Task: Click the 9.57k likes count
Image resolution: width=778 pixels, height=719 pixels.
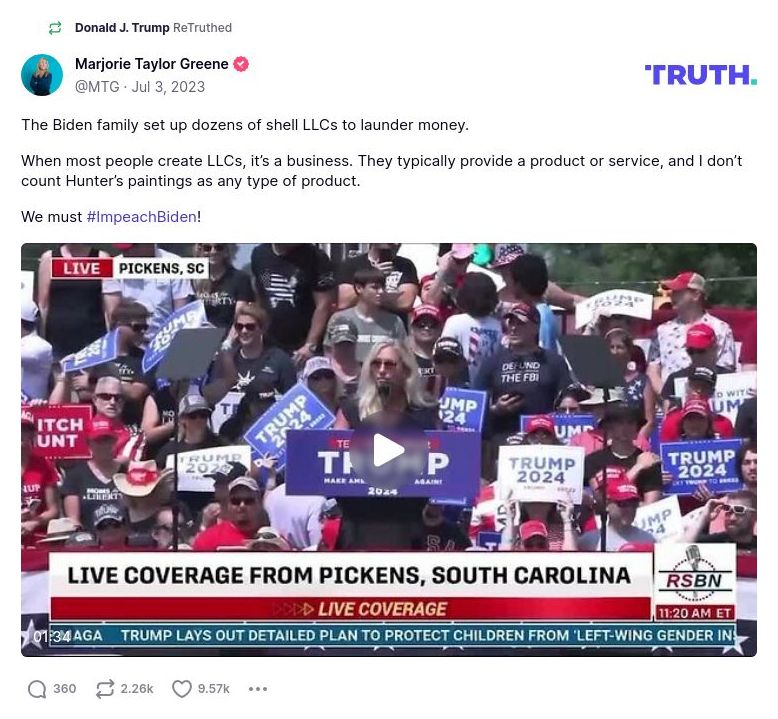Action: coord(214,689)
